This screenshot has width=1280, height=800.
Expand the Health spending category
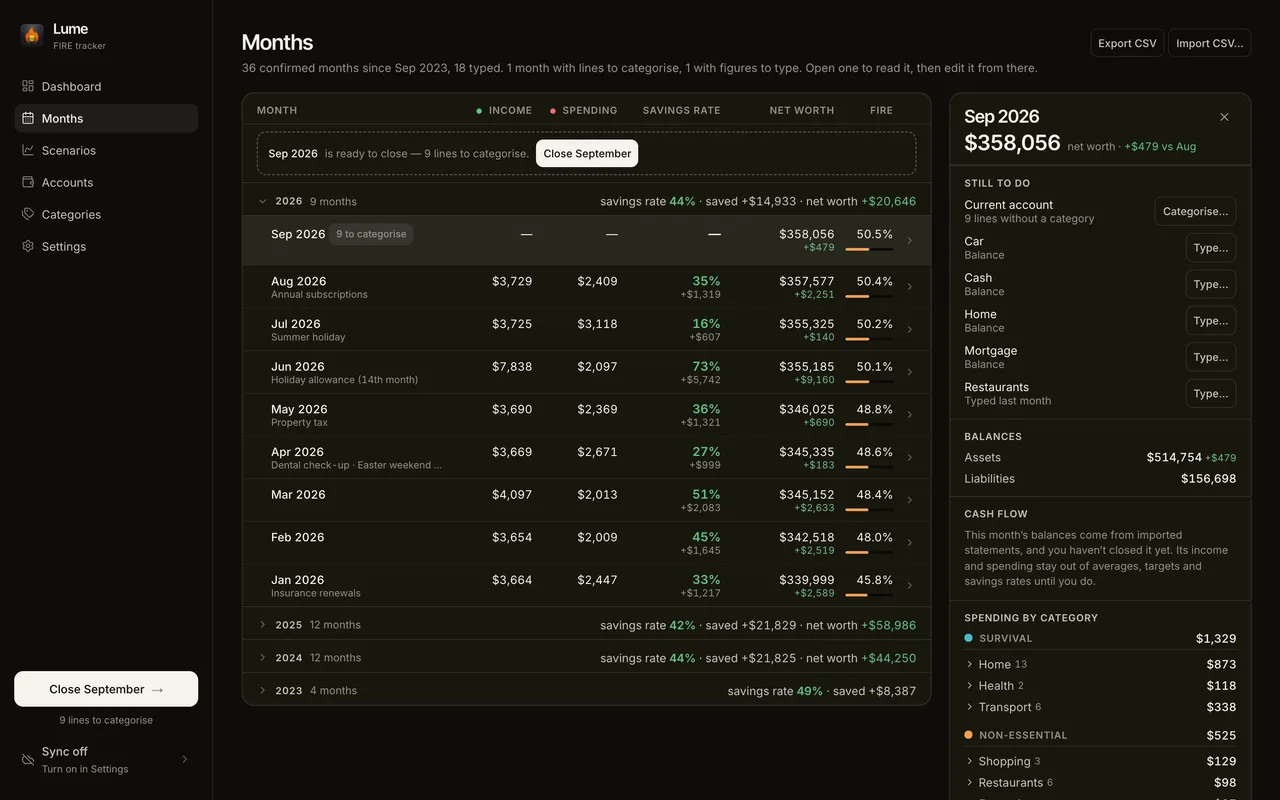pyautogui.click(x=1100, y=686)
